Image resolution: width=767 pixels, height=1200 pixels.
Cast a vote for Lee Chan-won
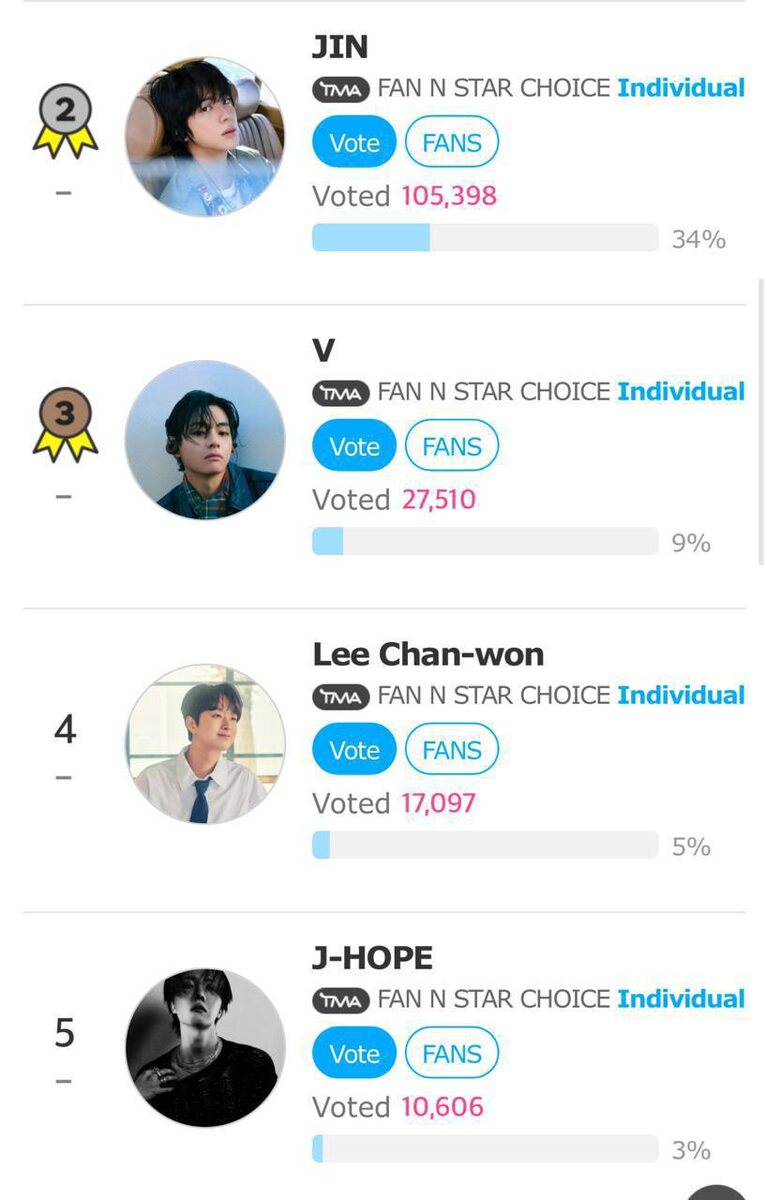click(354, 750)
